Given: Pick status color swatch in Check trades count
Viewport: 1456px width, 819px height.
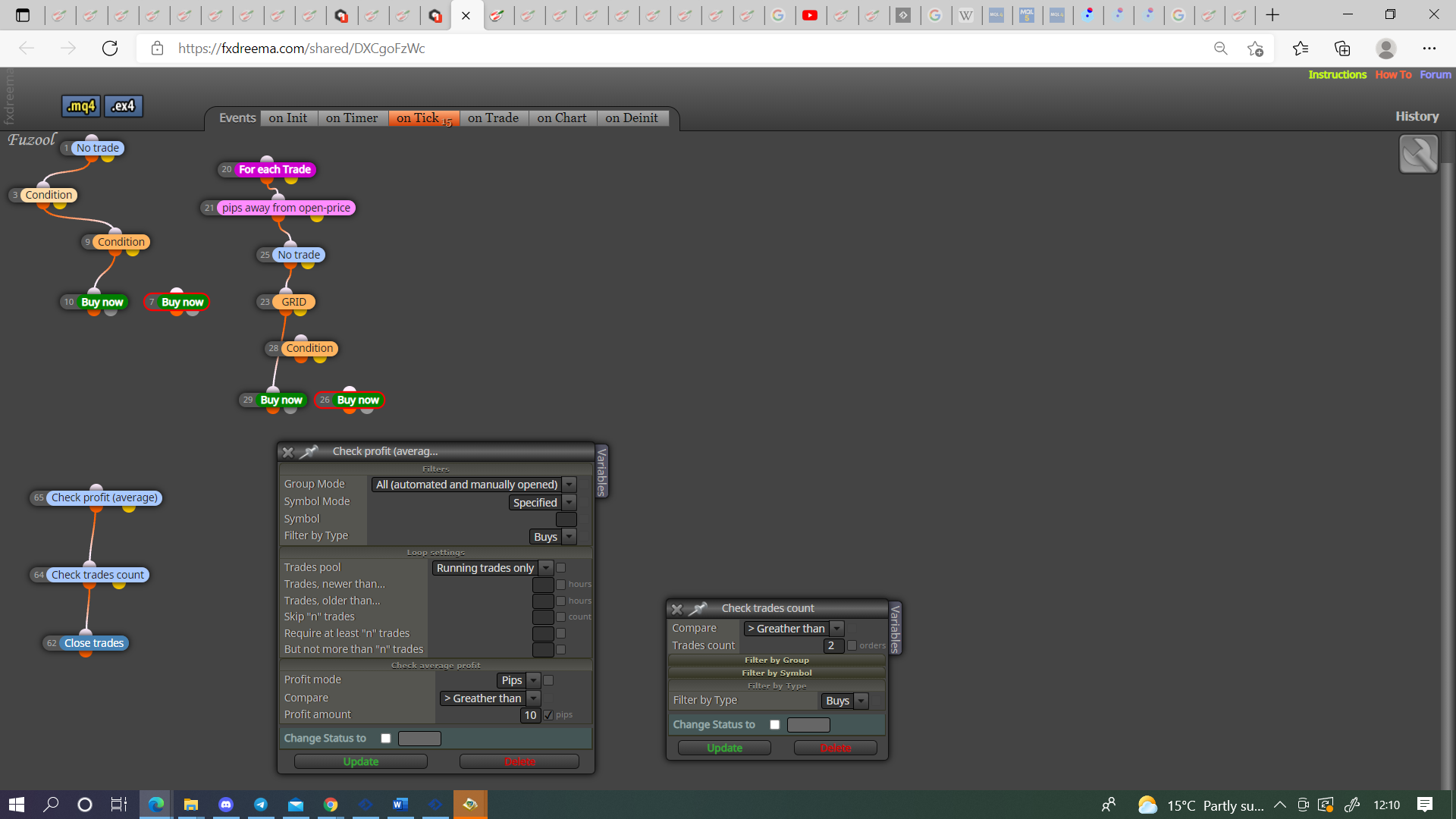Looking at the screenshot, I should pos(808,725).
